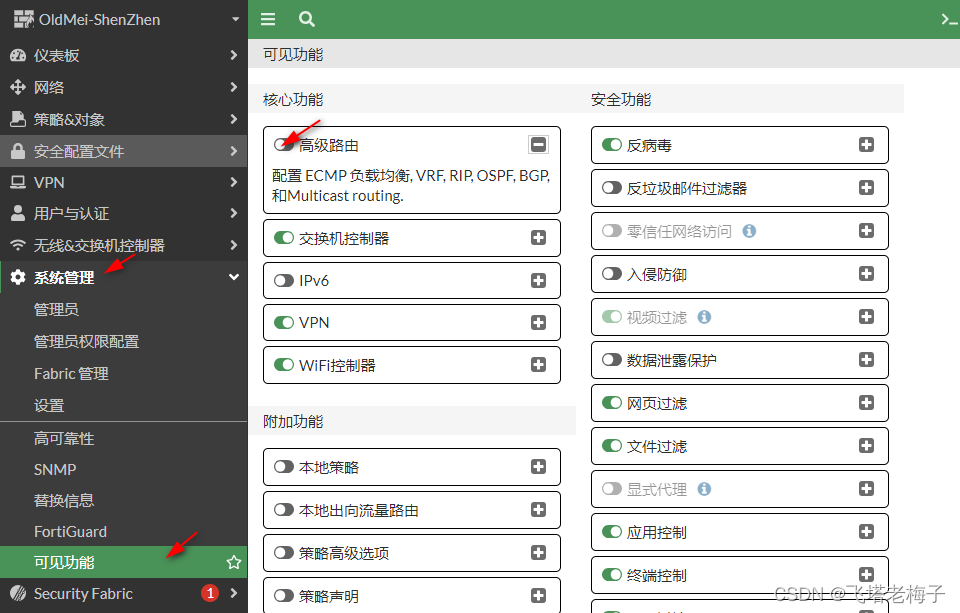Screen dimensions: 960x613
Task: Expand 终端控制 card plus icon
Action: click(866, 574)
